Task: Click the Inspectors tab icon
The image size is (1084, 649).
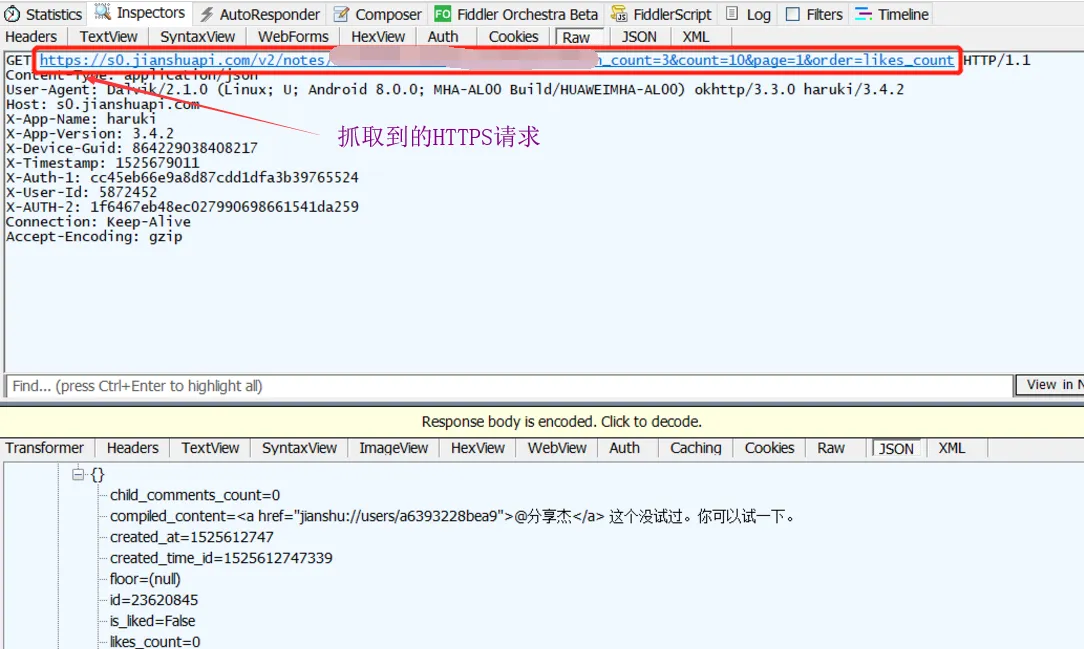Action: tap(103, 13)
